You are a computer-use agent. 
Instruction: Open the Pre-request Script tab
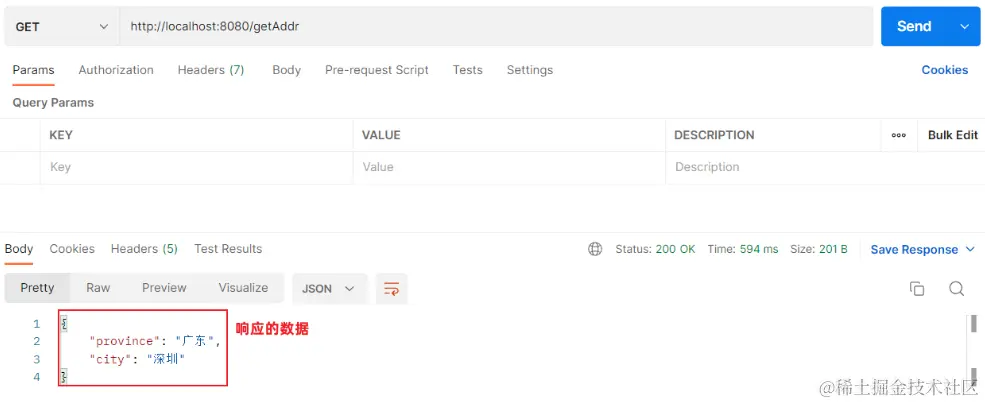[376, 70]
